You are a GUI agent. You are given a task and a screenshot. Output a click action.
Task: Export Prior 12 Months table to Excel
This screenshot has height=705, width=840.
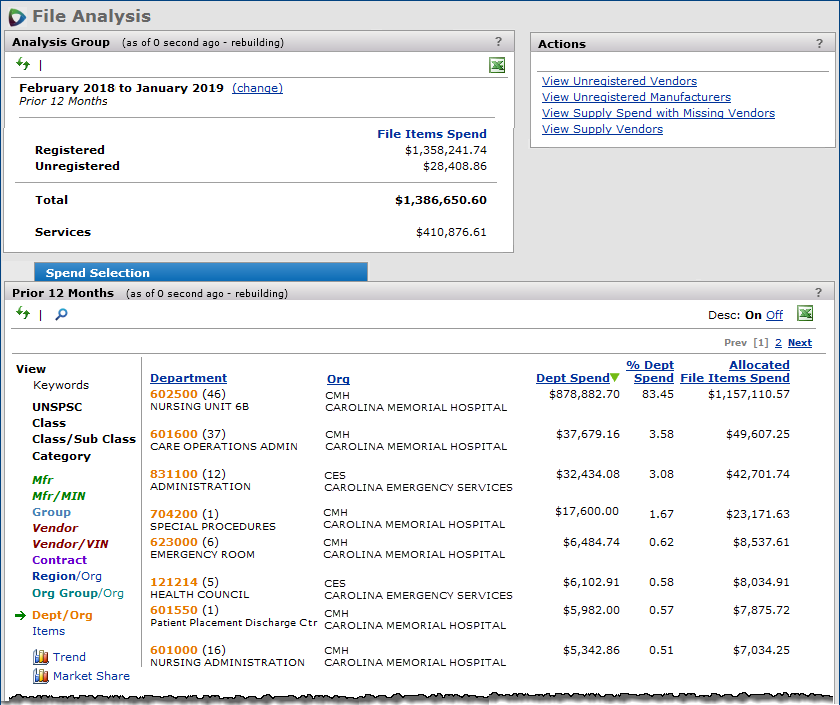805,314
